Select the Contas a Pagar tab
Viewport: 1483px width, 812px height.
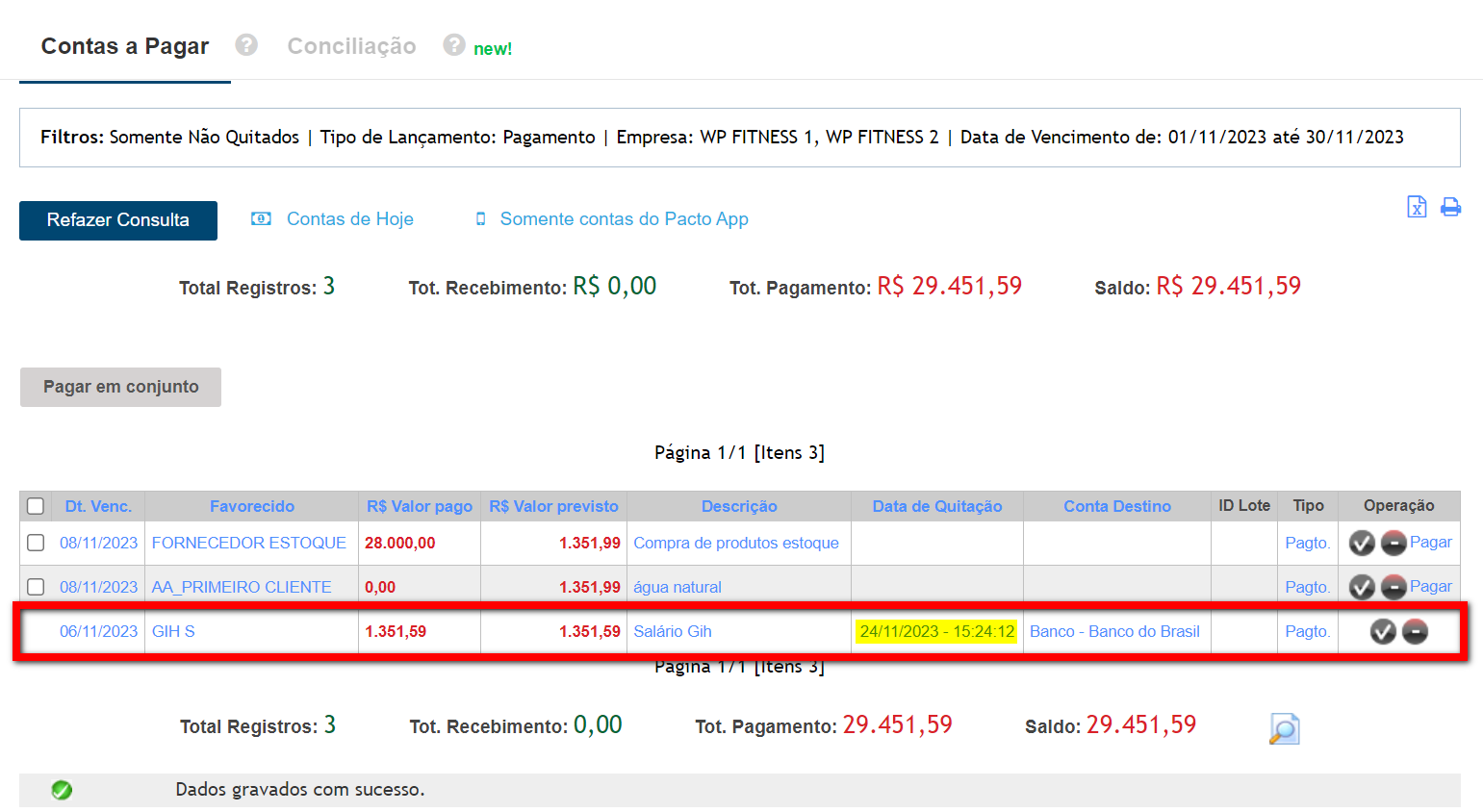click(x=125, y=46)
